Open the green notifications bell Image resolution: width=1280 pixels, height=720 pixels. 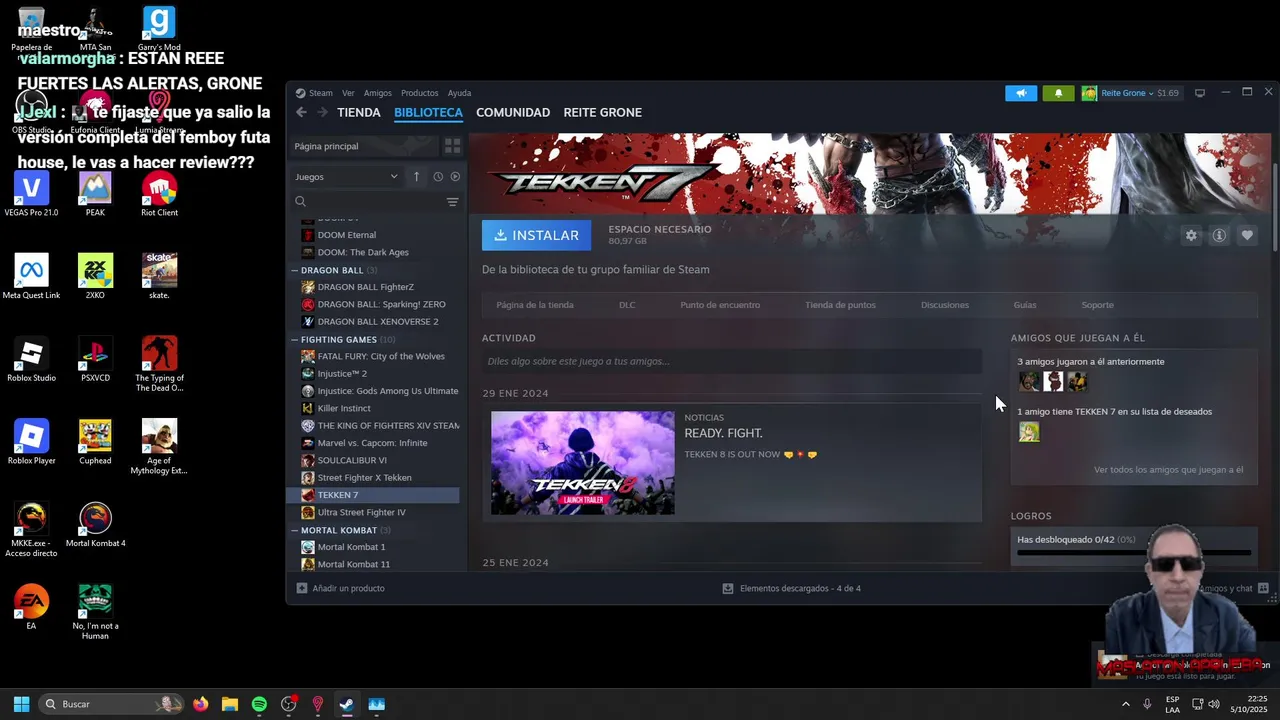1058,93
